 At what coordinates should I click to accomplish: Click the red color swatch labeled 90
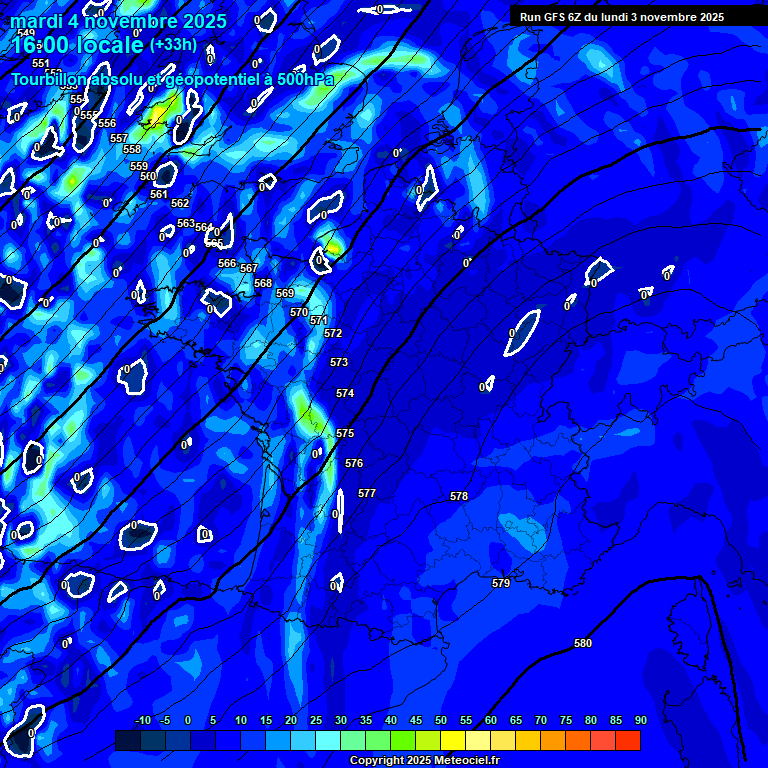[x=628, y=740]
